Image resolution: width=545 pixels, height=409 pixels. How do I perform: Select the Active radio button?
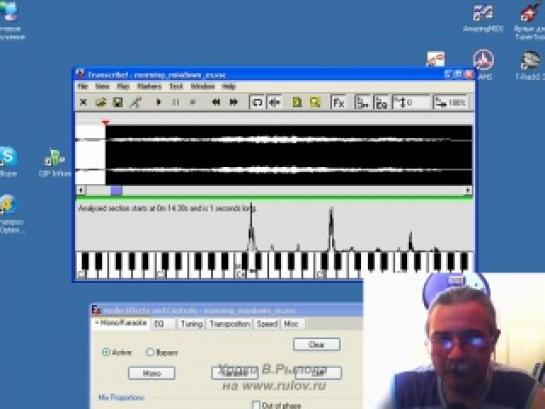[x=106, y=352]
